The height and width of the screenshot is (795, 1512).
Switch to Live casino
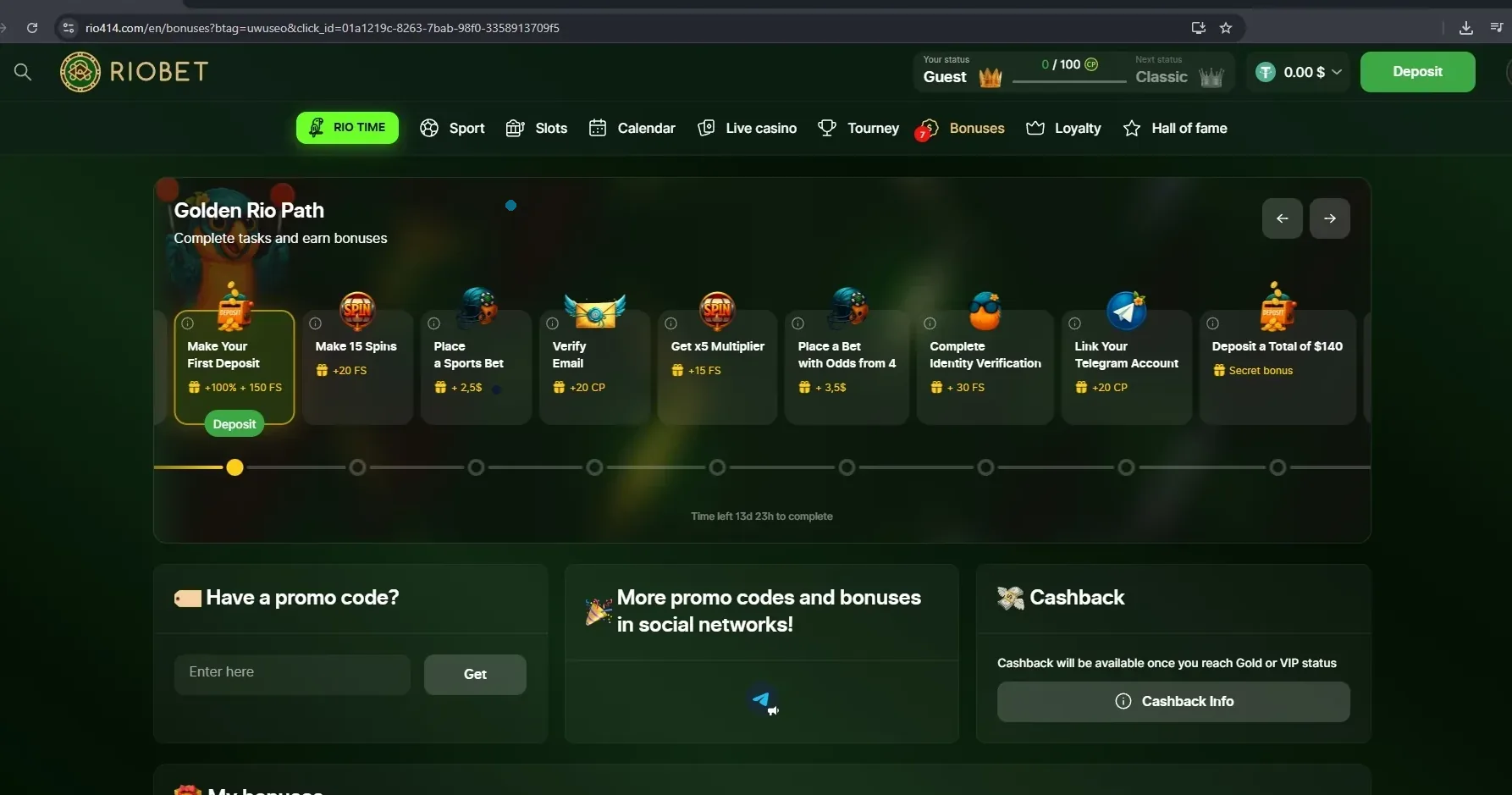747,129
